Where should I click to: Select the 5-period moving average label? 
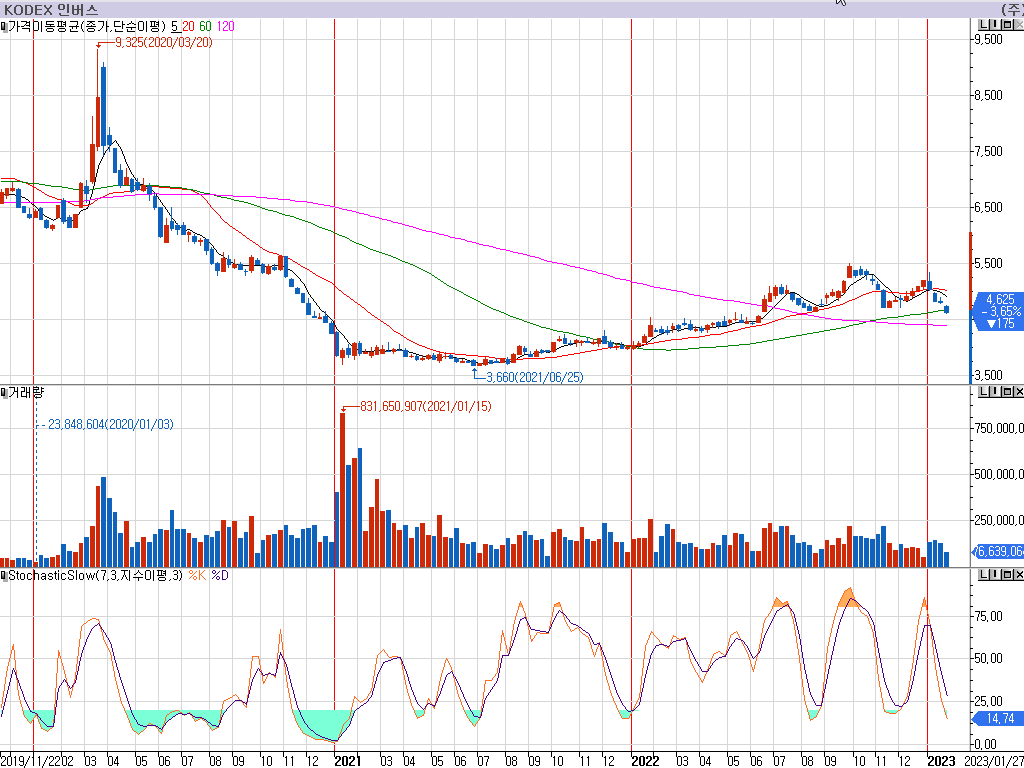point(174,27)
